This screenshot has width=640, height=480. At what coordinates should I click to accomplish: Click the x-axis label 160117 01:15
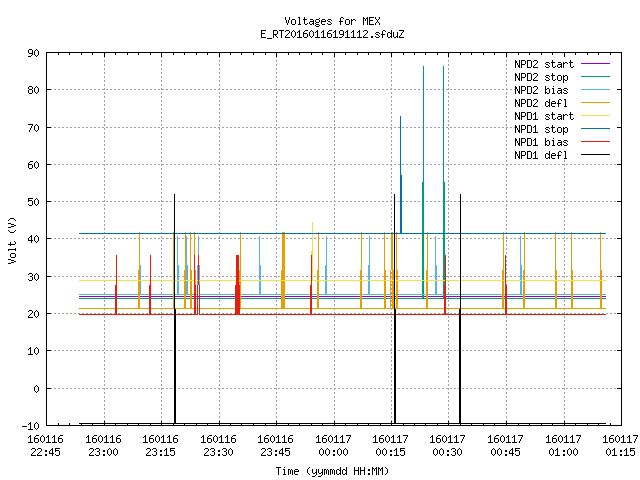(620, 446)
